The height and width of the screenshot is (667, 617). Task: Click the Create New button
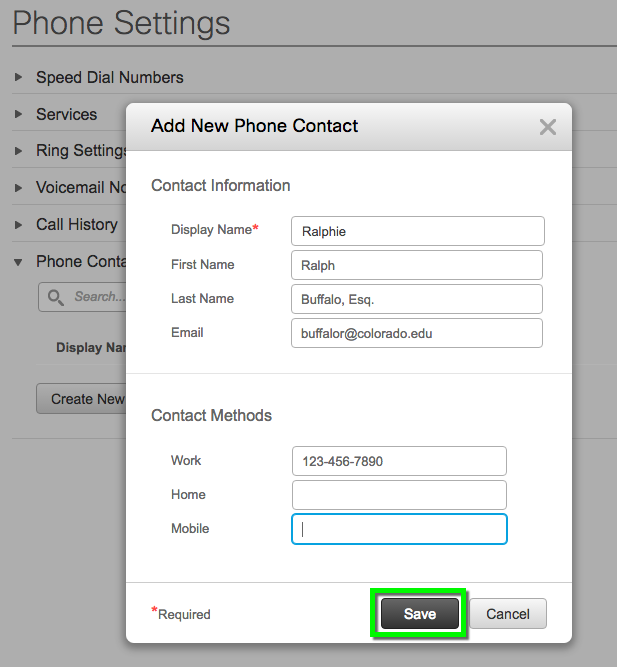tap(81, 399)
